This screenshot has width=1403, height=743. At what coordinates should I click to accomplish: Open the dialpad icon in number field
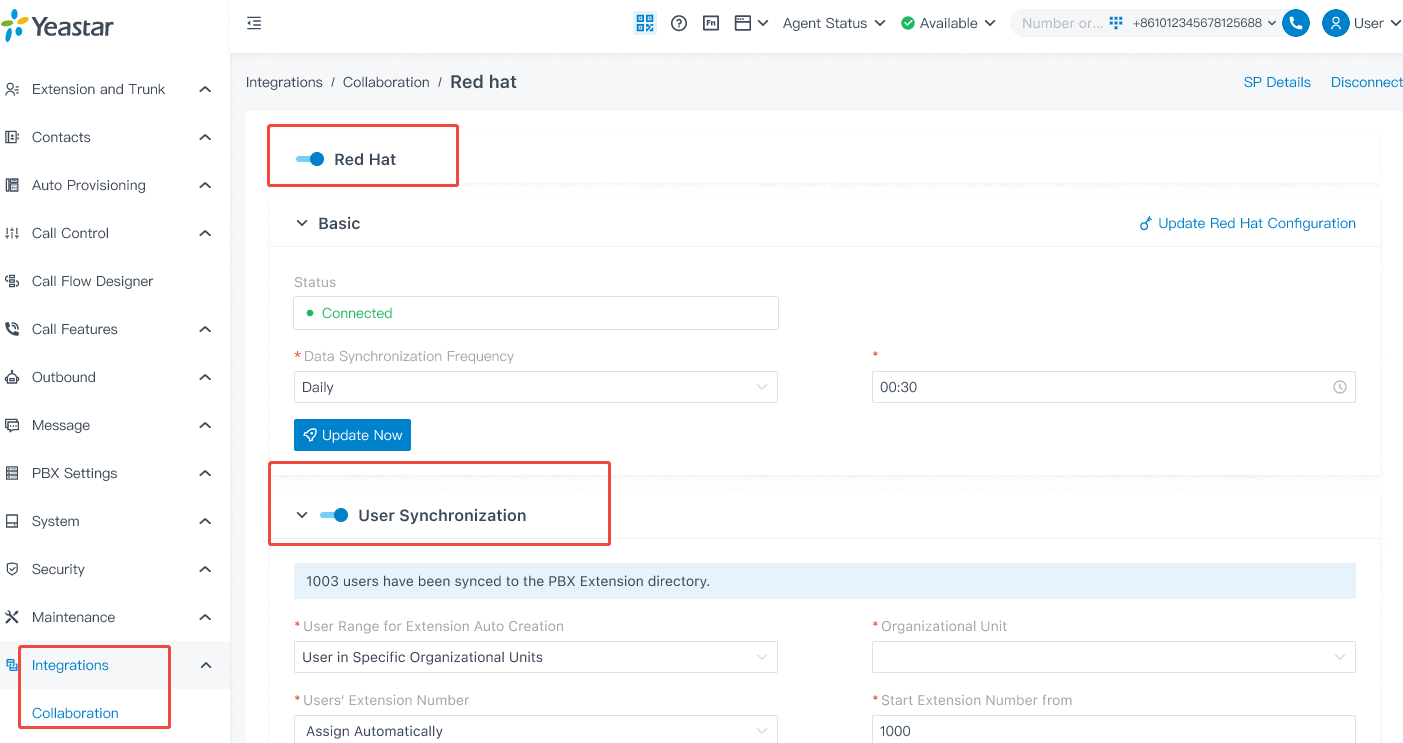click(x=1116, y=23)
